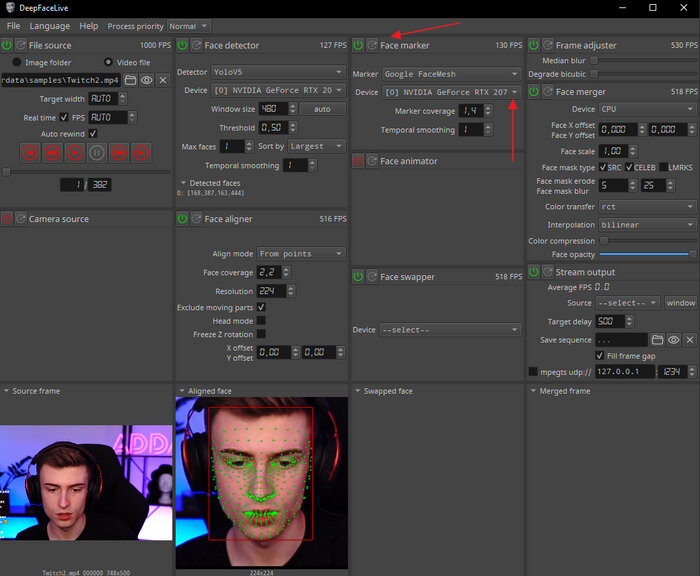The width and height of the screenshot is (700, 576).
Task: Reveal video file path eye icon
Action: [x=146, y=80]
